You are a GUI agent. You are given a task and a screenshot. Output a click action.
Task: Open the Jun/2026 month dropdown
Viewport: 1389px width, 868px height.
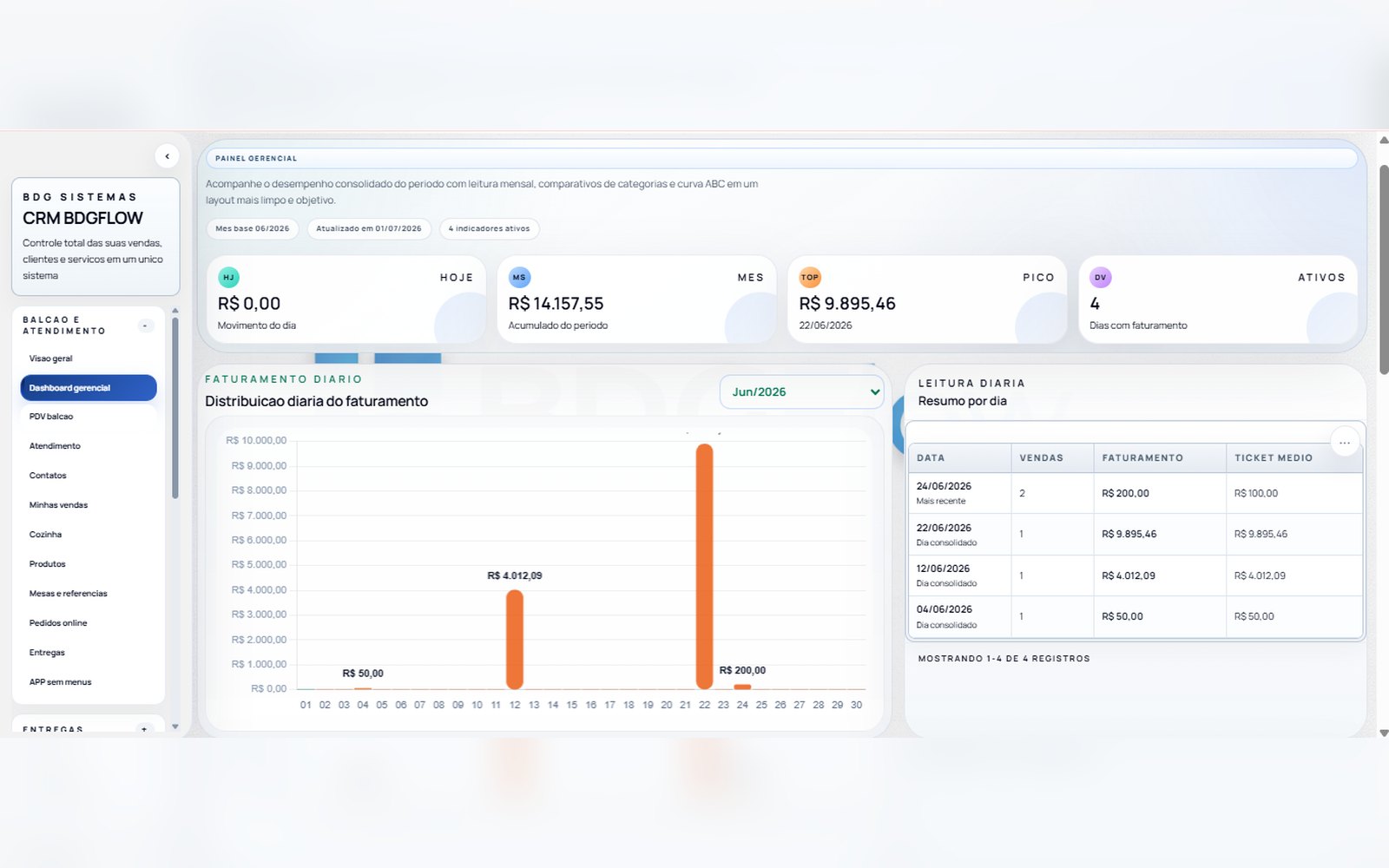click(x=801, y=392)
